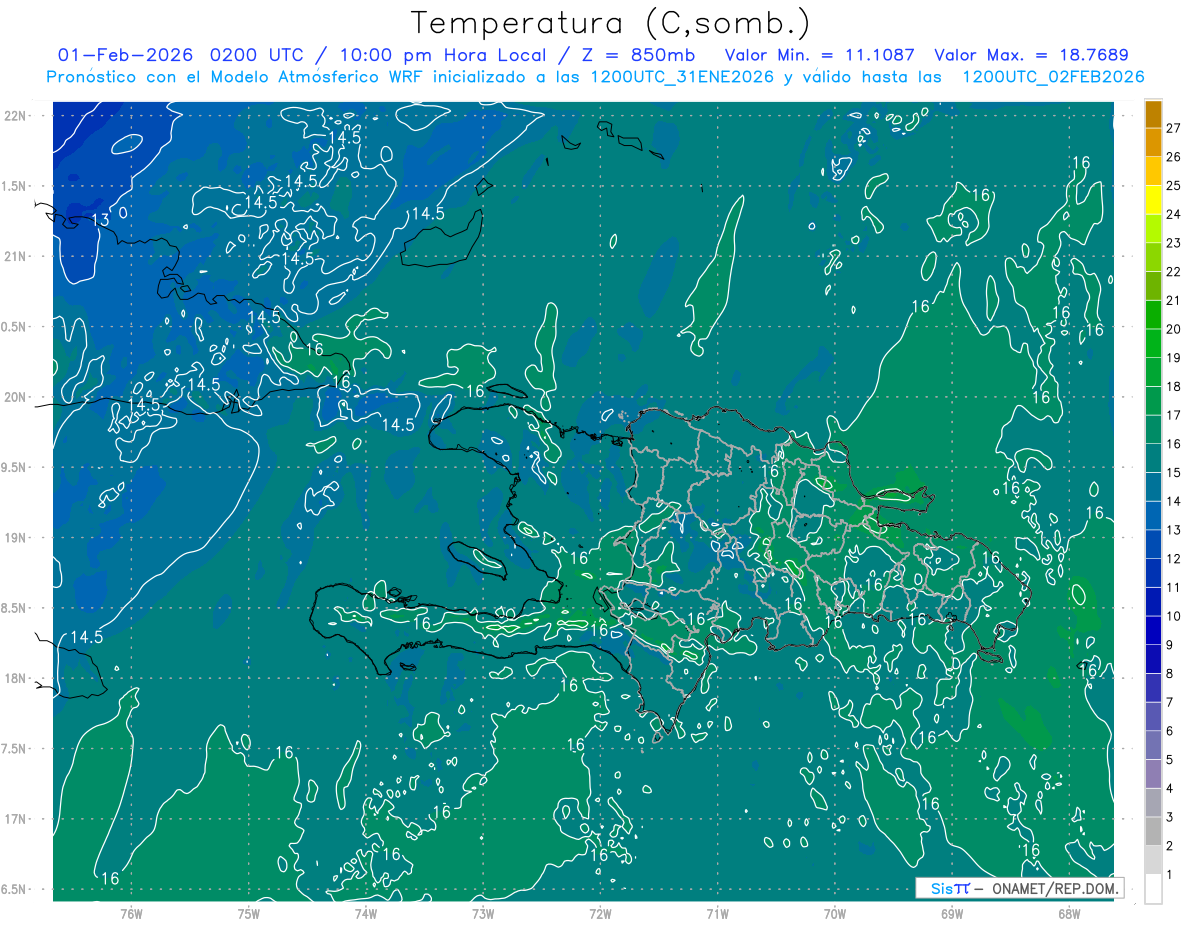The width and height of the screenshot is (1200, 927).
Task: Click the '1200UTC_02FEB2026' valid-until timestamp
Action: click(x=1053, y=77)
